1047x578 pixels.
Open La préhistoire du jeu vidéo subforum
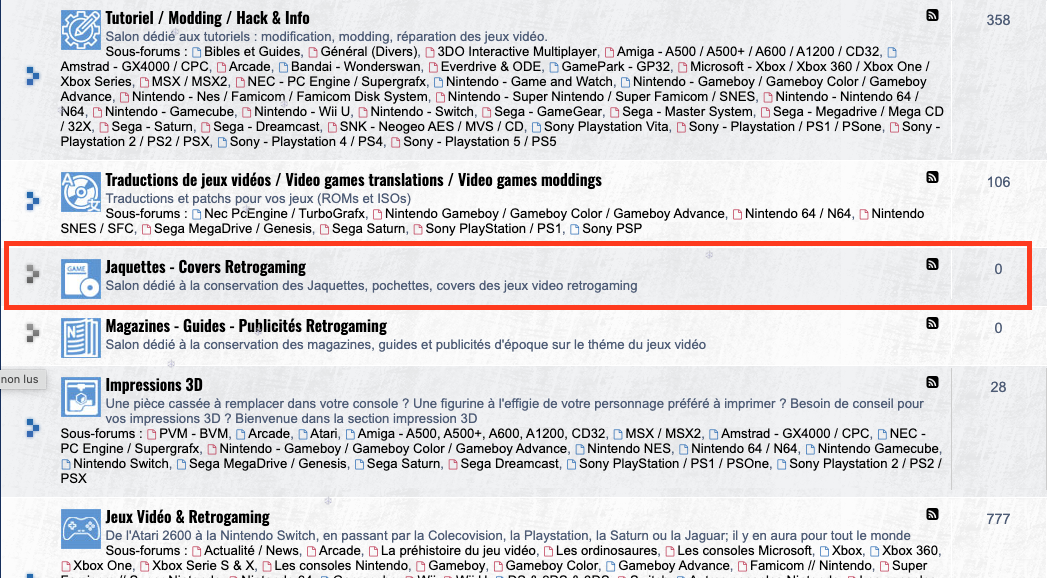click(x=459, y=551)
